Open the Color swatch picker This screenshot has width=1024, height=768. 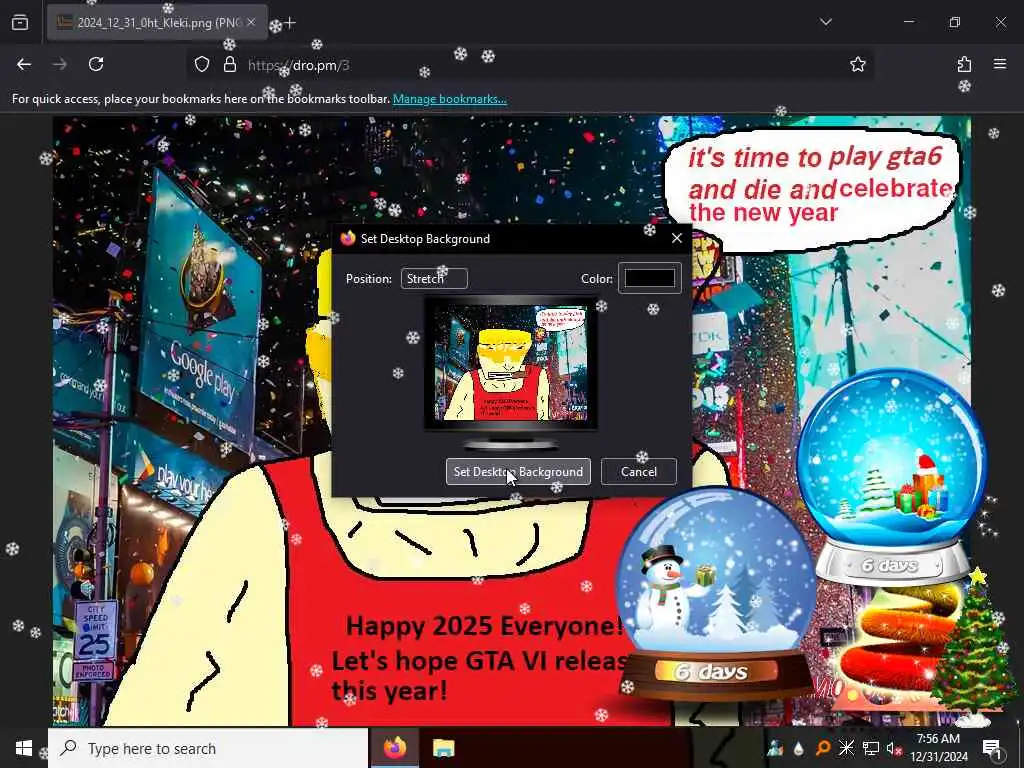(x=650, y=278)
